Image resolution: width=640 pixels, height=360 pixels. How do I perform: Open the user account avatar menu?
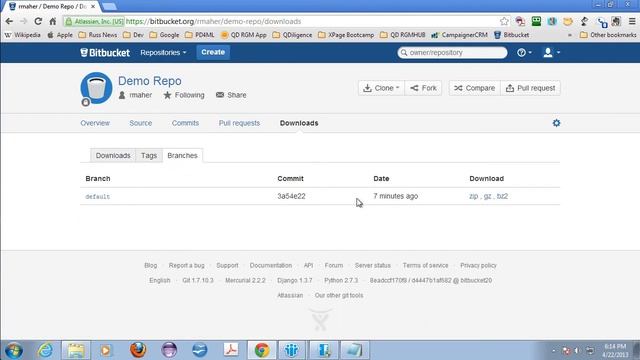551,53
